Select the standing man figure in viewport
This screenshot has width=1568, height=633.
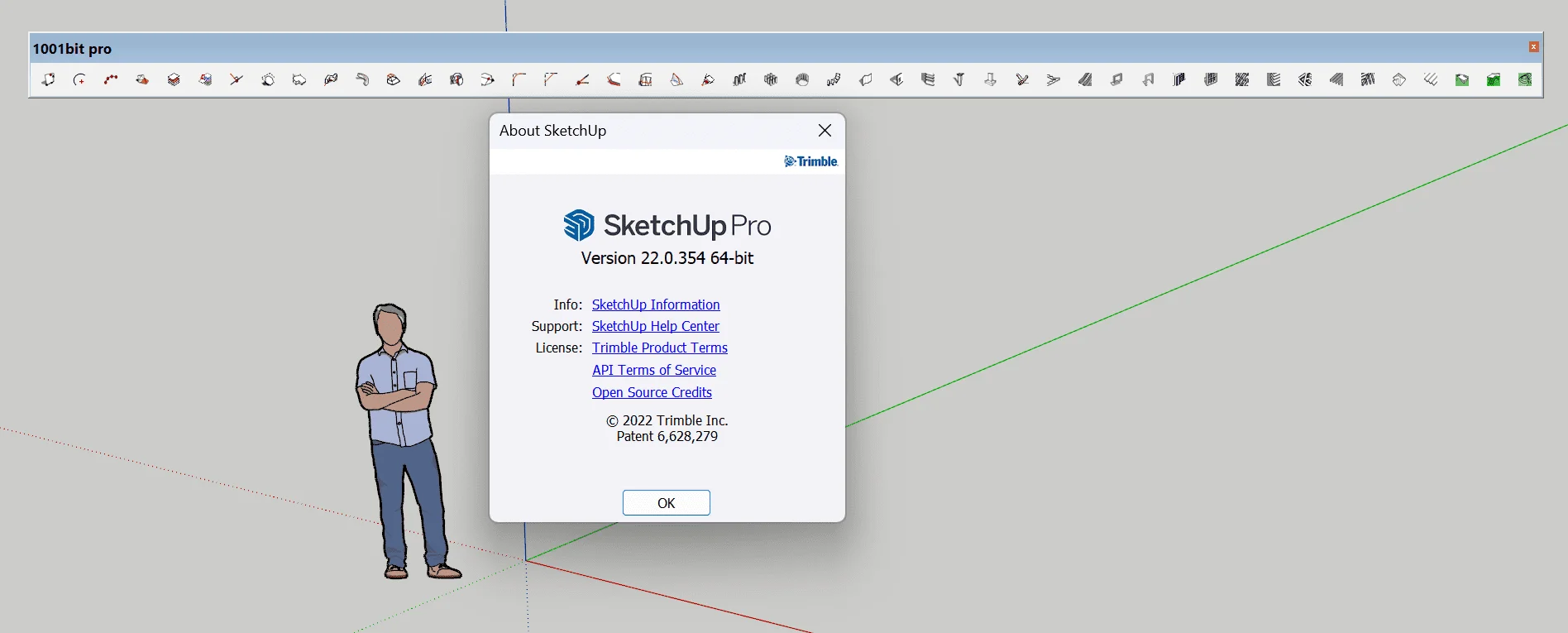tap(407, 441)
